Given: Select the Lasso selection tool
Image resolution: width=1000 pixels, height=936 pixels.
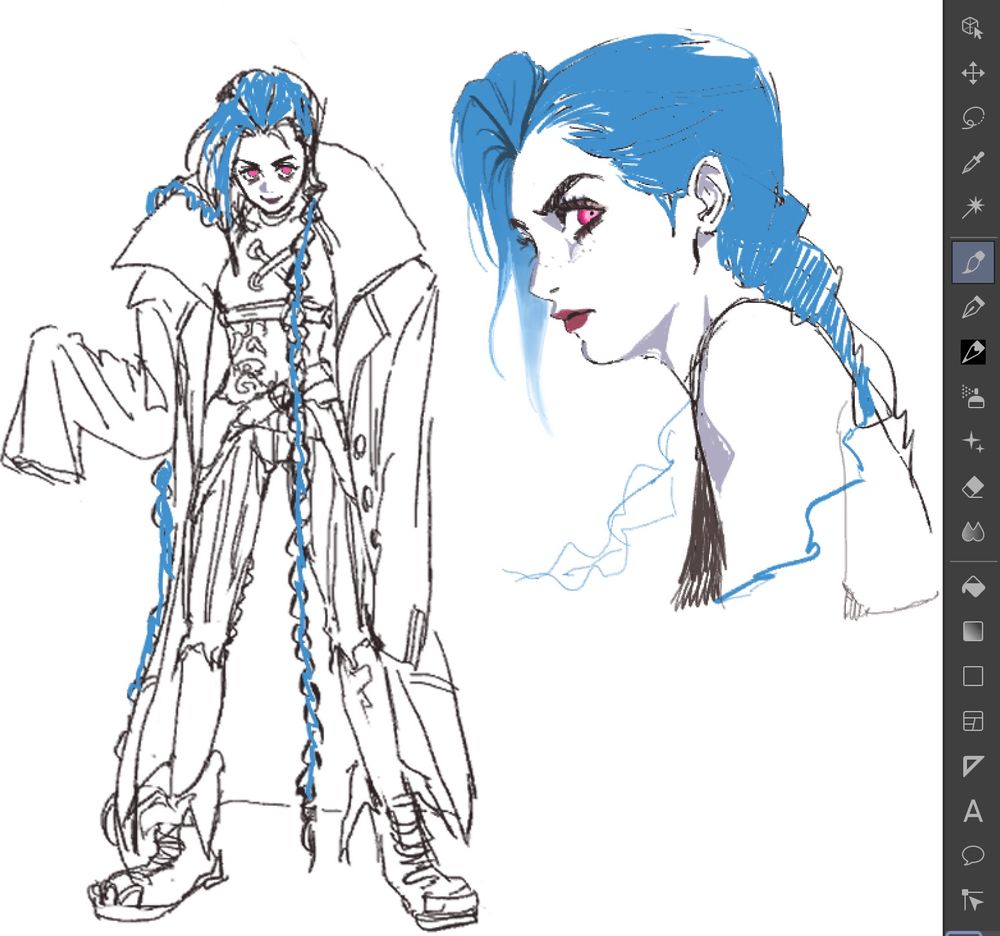Looking at the screenshot, I should [x=972, y=118].
